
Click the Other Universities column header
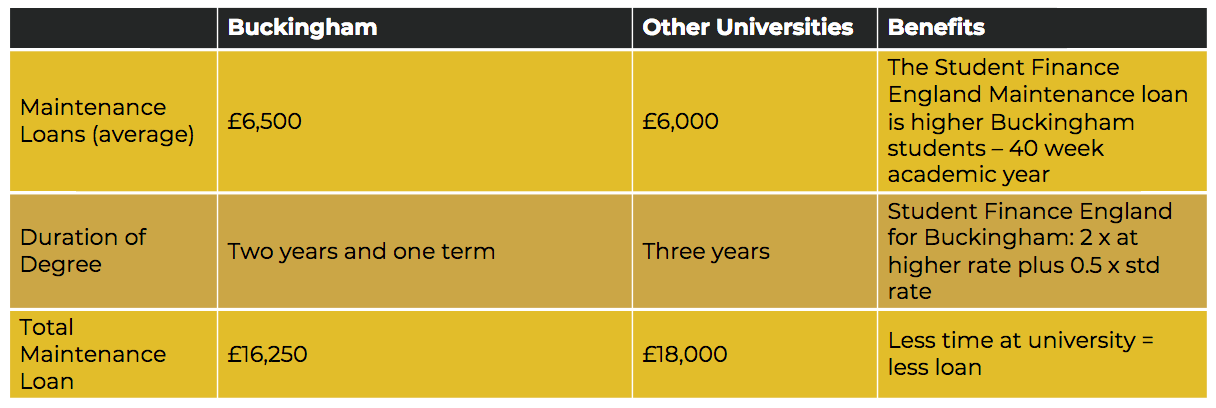748,28
